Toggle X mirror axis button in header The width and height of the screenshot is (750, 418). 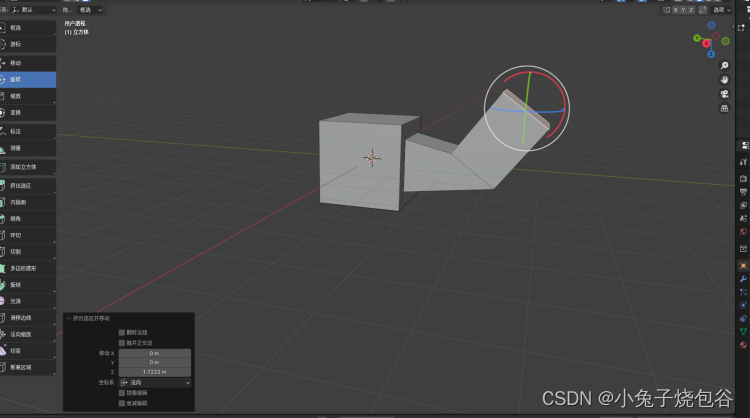pyautogui.click(x=675, y=10)
